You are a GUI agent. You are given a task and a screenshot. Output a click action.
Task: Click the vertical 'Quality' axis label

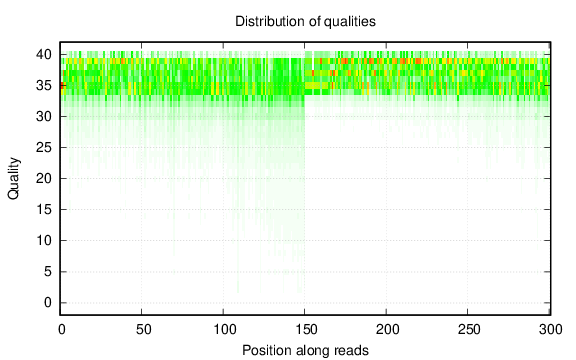click(x=13, y=179)
